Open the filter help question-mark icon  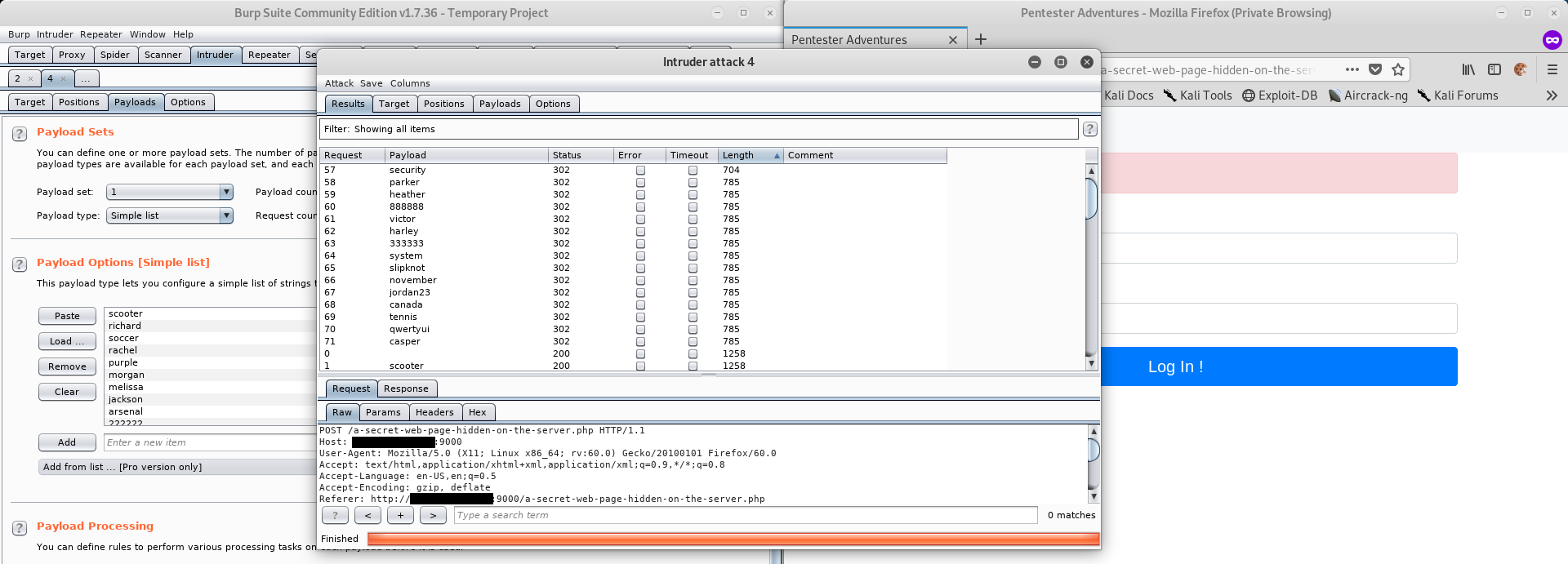coord(1089,129)
